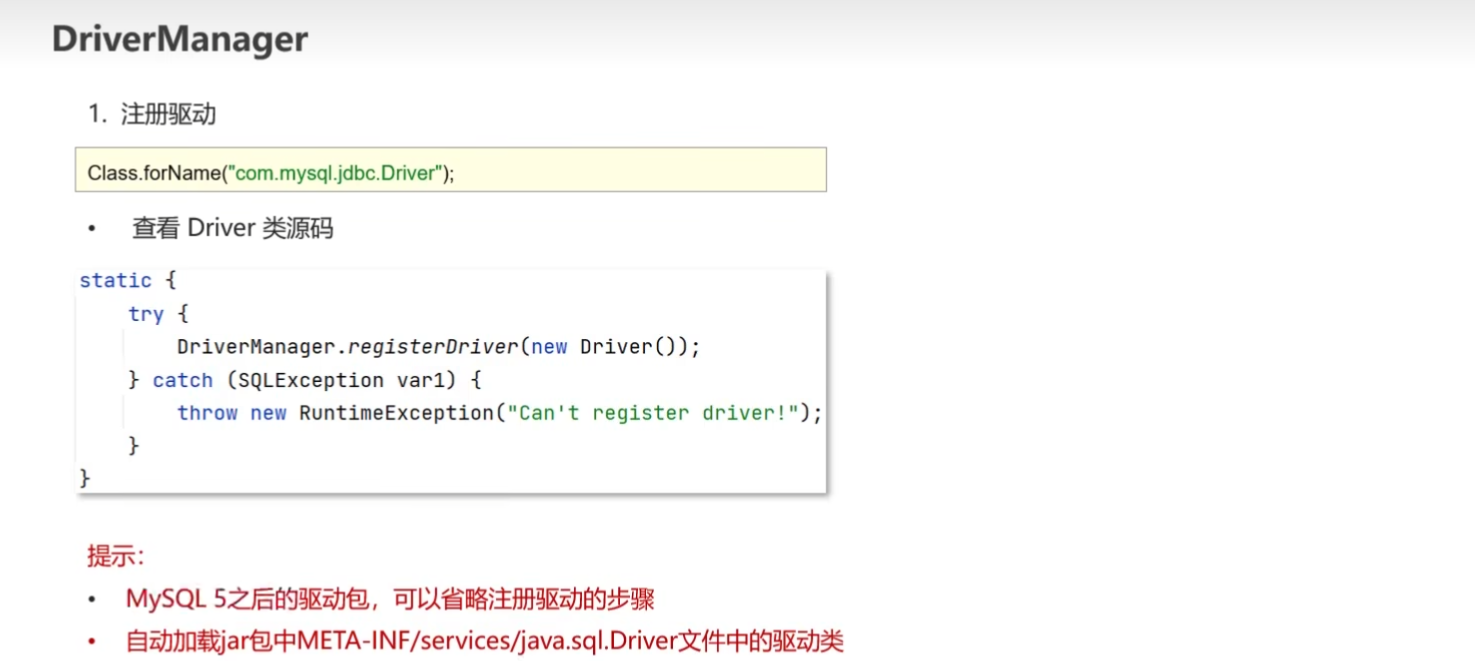Image resolution: width=1475 pixels, height=661 pixels.
Task: Click the catch (SQLException var1) line
Action: pyautogui.click(x=306, y=380)
